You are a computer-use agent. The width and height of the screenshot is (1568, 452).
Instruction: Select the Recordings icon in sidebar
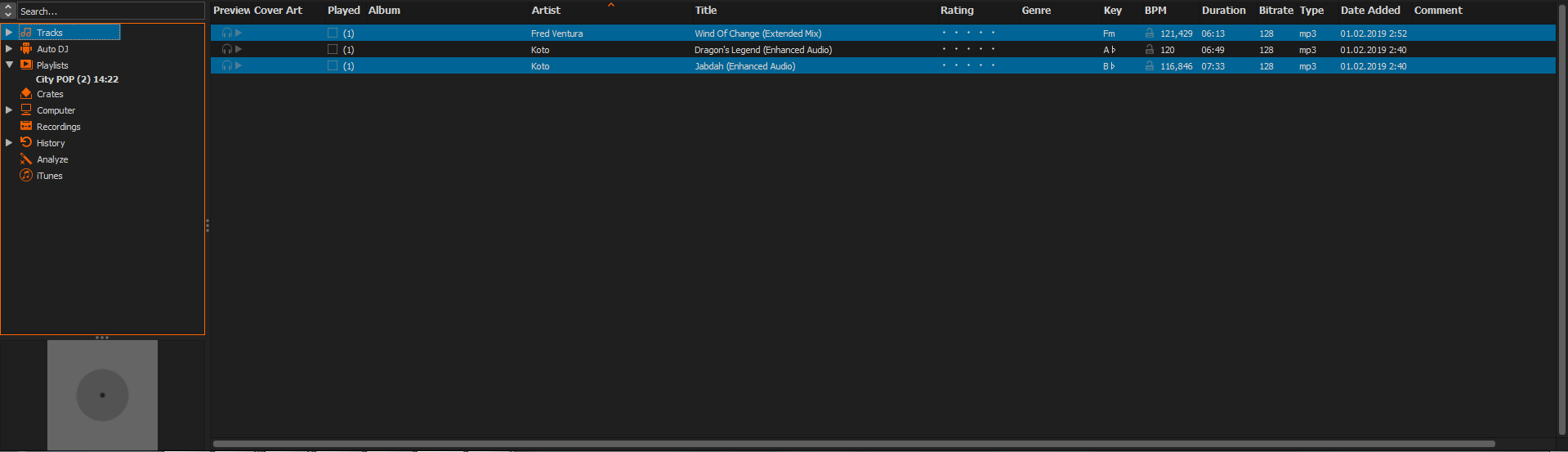pos(26,127)
